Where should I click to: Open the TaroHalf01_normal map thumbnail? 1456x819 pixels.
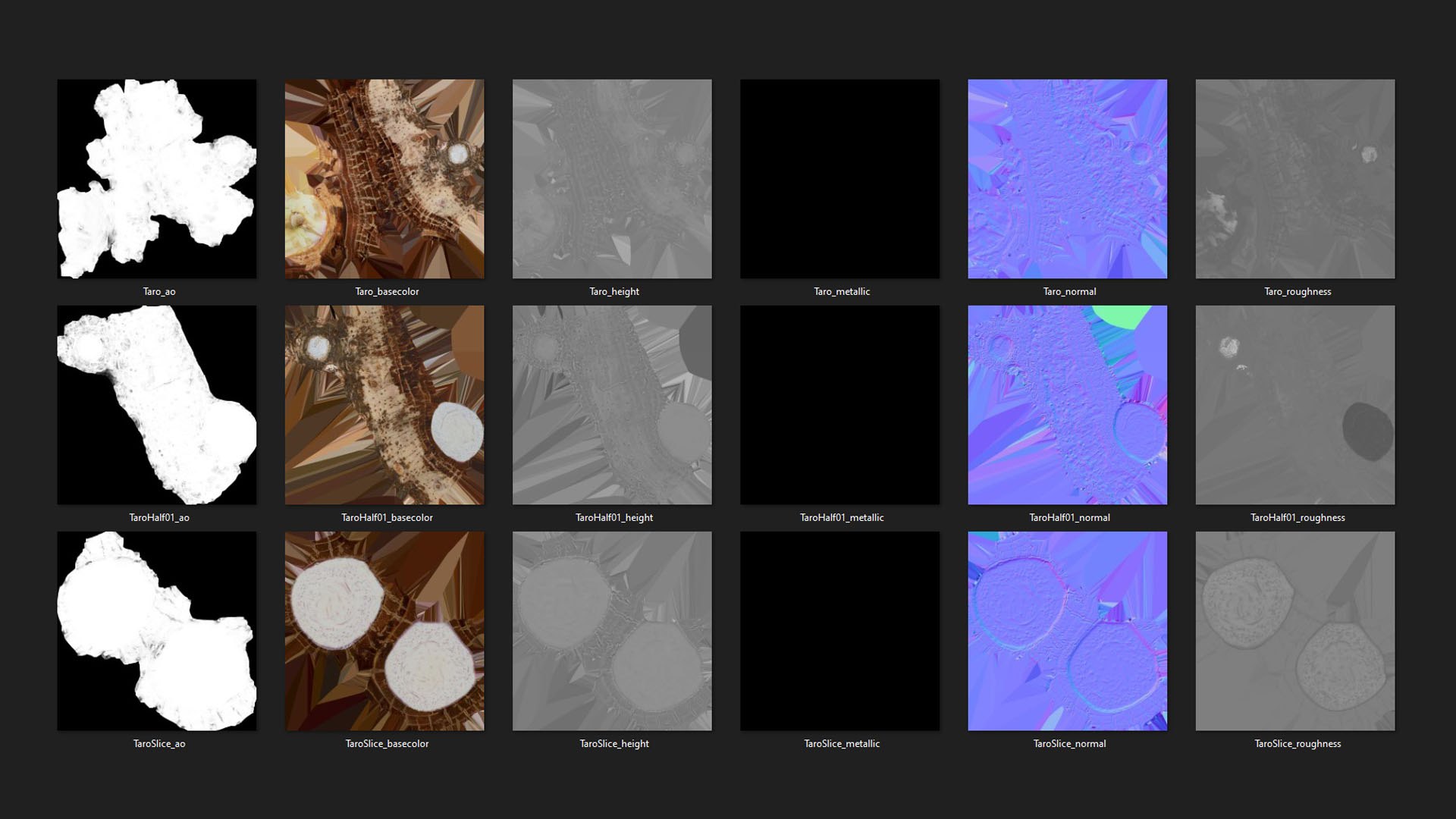(1066, 404)
